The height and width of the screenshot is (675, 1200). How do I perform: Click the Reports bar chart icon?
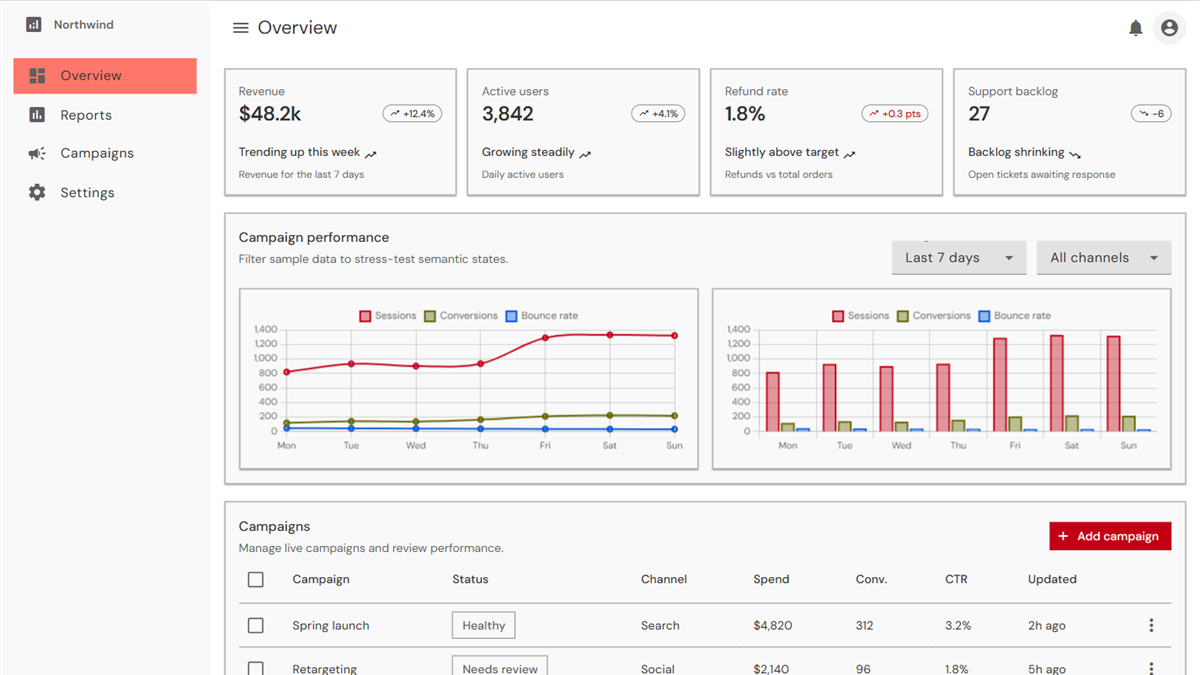tap(37, 115)
